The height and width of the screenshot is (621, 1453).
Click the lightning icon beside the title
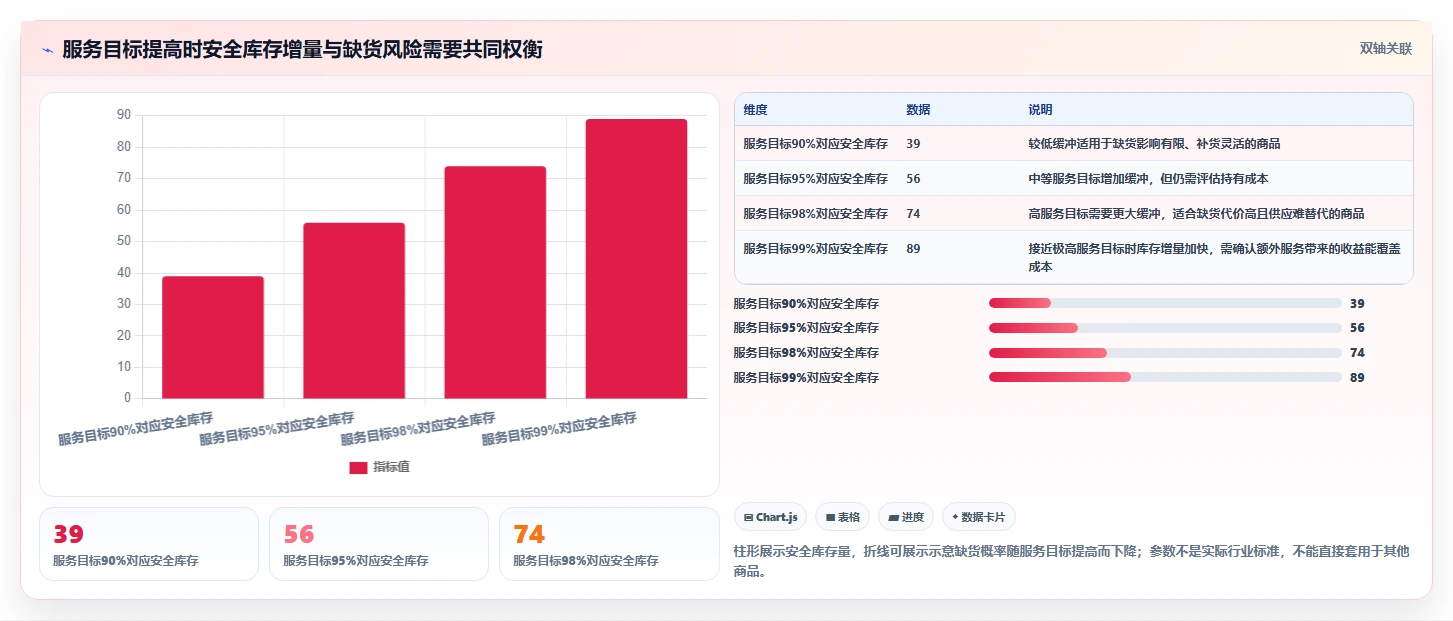tap(47, 49)
